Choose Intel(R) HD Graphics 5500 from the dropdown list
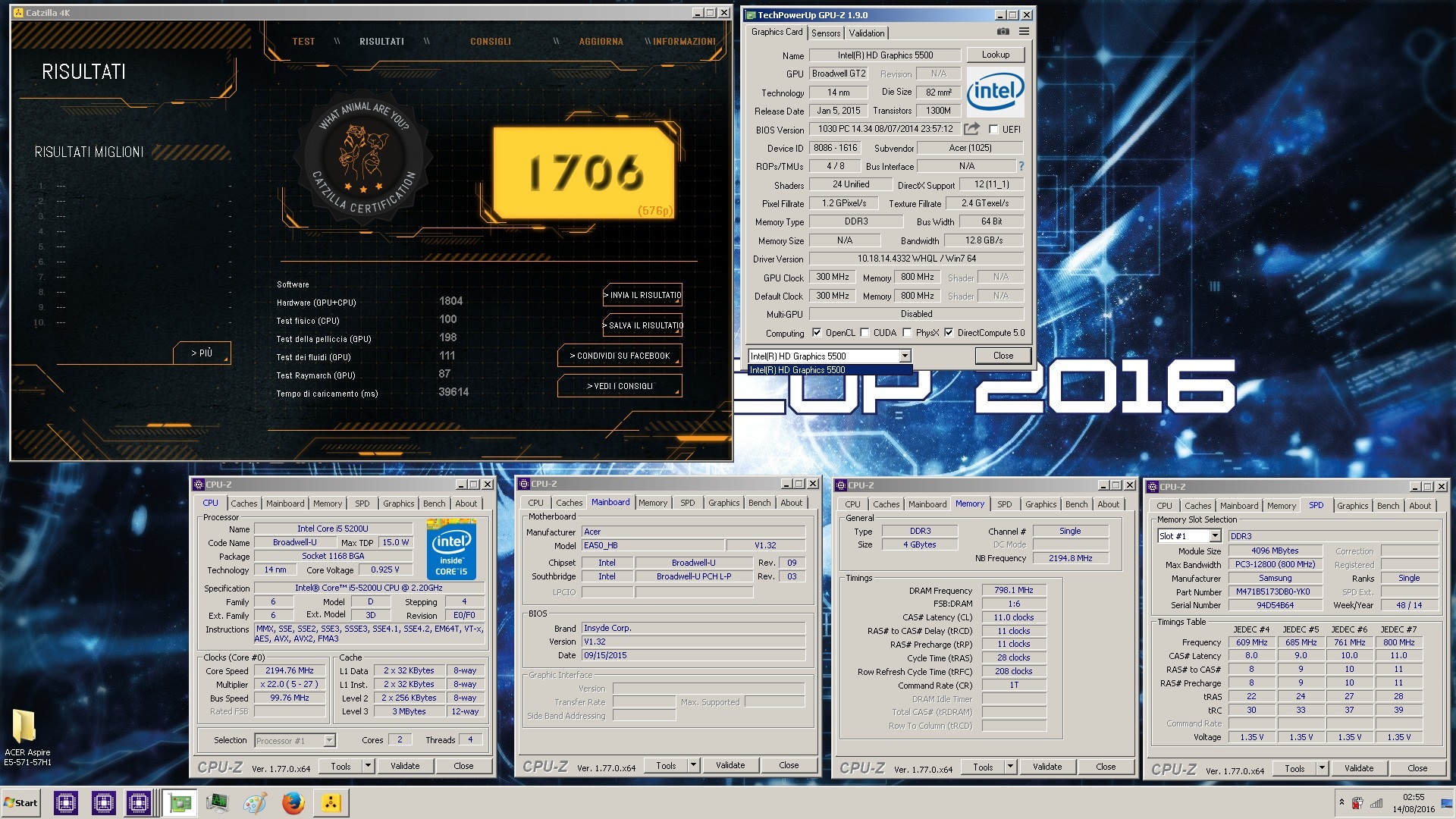1456x819 pixels. click(830, 370)
